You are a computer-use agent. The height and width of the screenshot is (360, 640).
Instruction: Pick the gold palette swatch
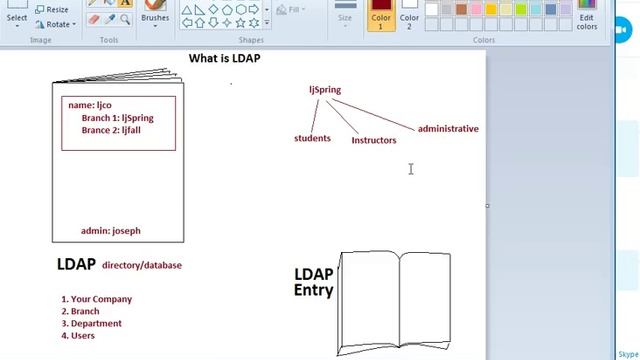491,9
